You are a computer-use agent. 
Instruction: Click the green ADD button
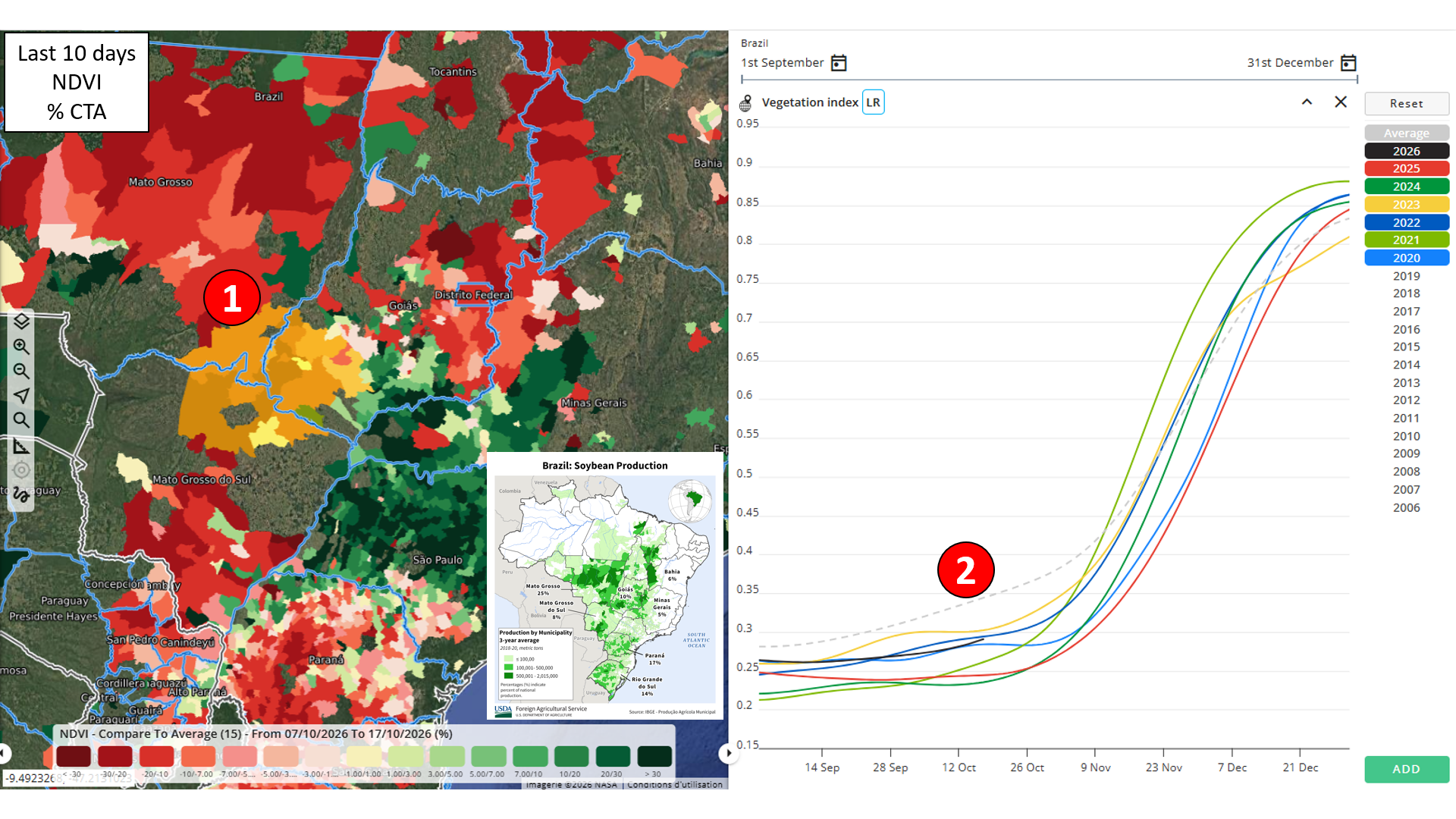[1407, 769]
